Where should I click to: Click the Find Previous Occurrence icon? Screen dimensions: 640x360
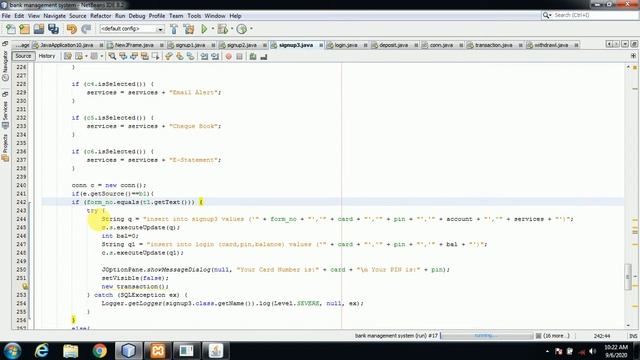pyautogui.click(x=123, y=56)
